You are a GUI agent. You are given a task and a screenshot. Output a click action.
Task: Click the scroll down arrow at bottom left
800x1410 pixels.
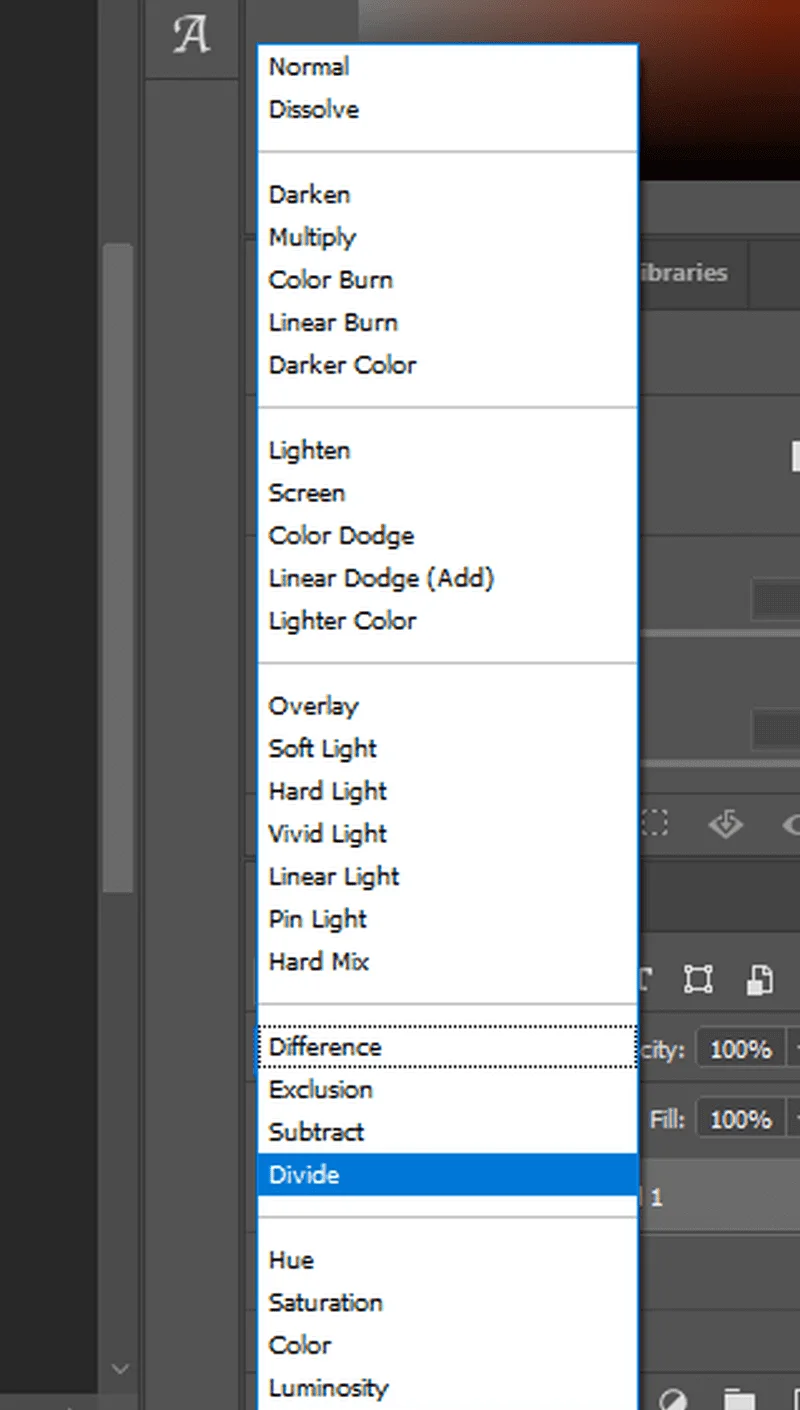120,1368
